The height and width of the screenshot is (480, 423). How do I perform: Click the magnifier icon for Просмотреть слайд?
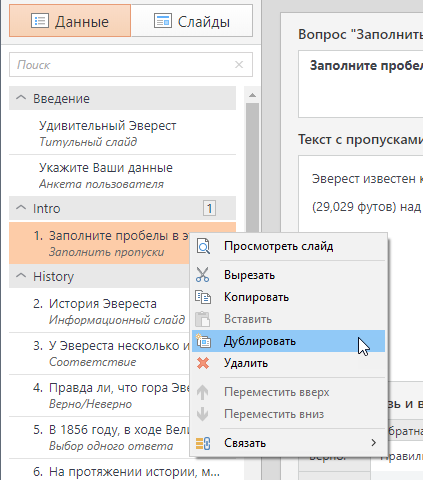click(203, 246)
